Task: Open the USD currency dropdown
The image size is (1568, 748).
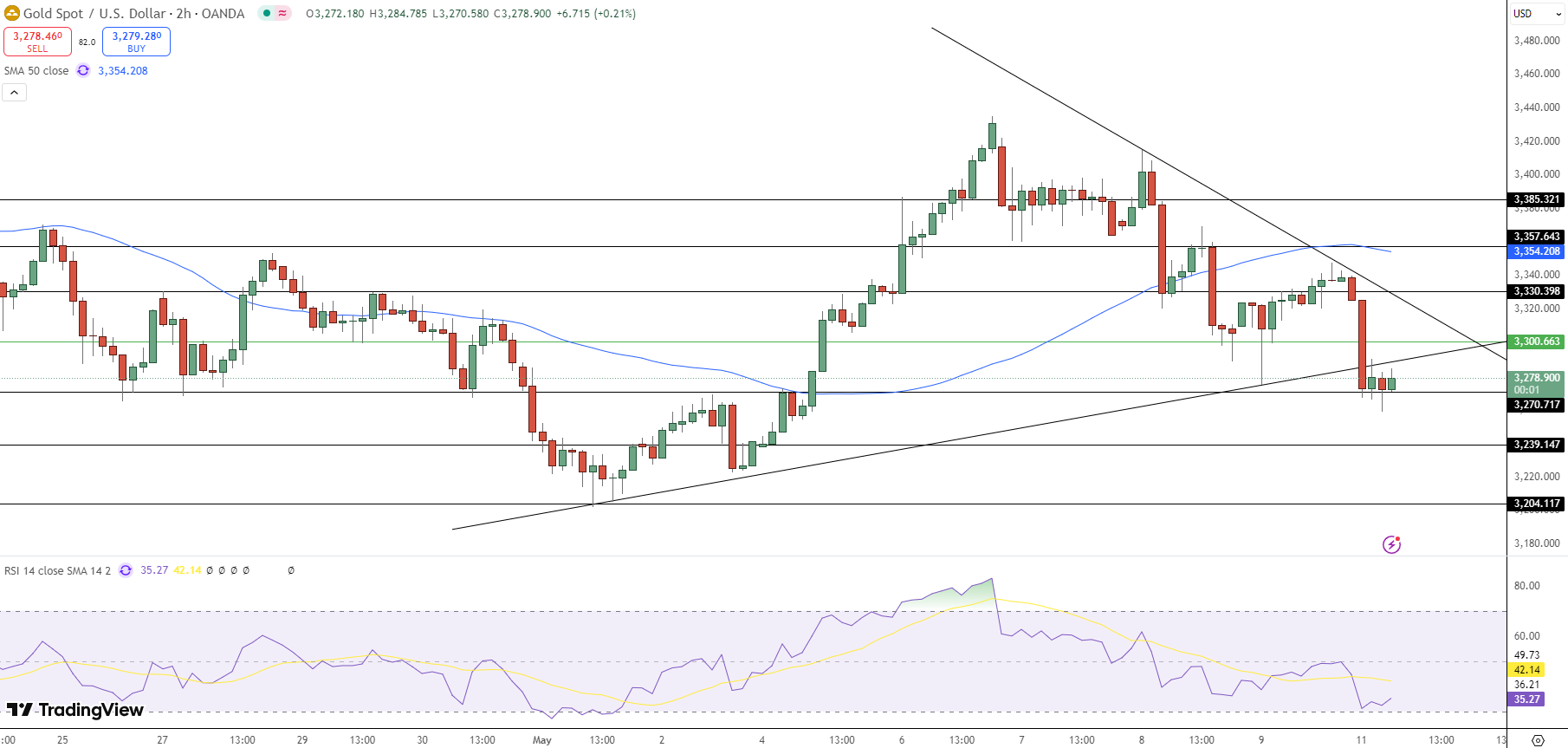Action: tap(1537, 13)
